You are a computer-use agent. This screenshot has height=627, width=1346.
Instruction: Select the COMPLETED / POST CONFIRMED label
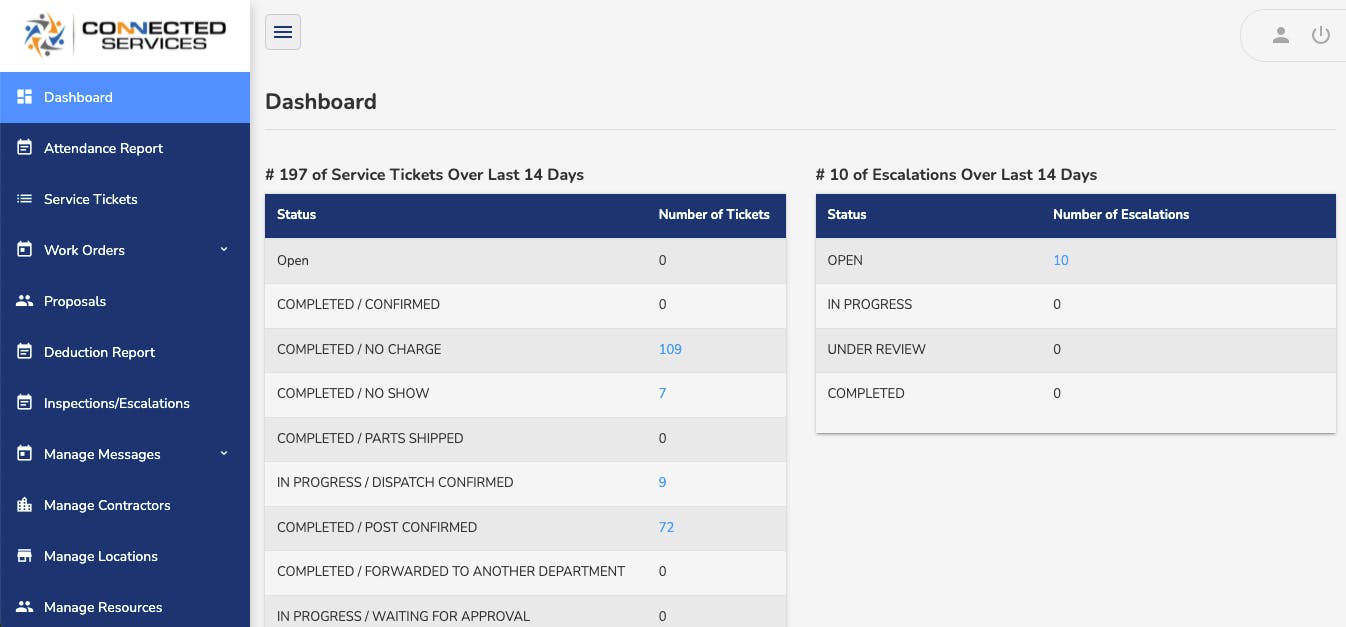point(377,527)
